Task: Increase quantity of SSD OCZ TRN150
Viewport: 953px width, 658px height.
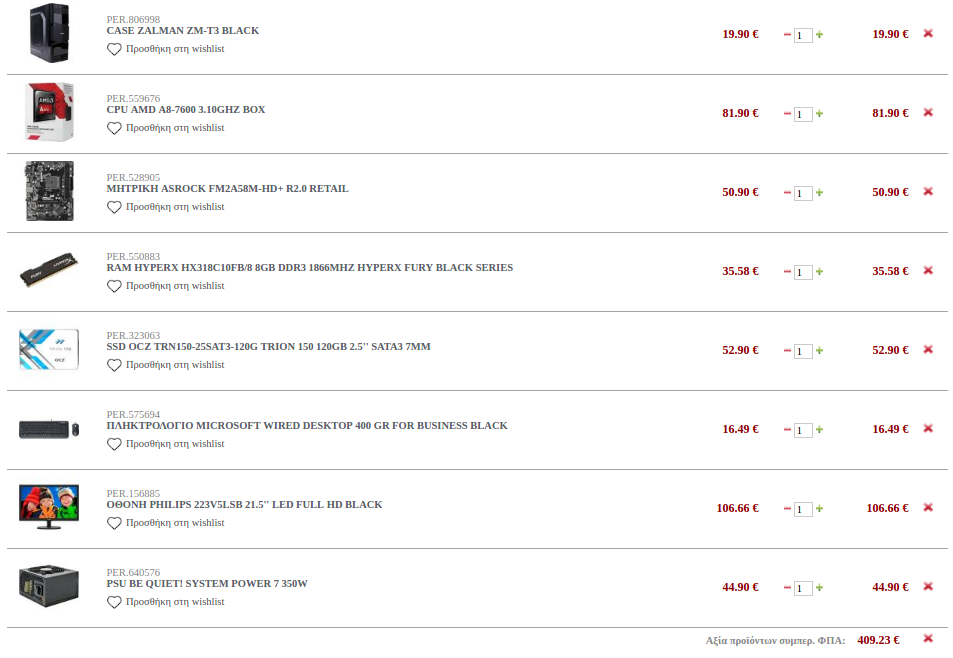Action: click(x=819, y=351)
